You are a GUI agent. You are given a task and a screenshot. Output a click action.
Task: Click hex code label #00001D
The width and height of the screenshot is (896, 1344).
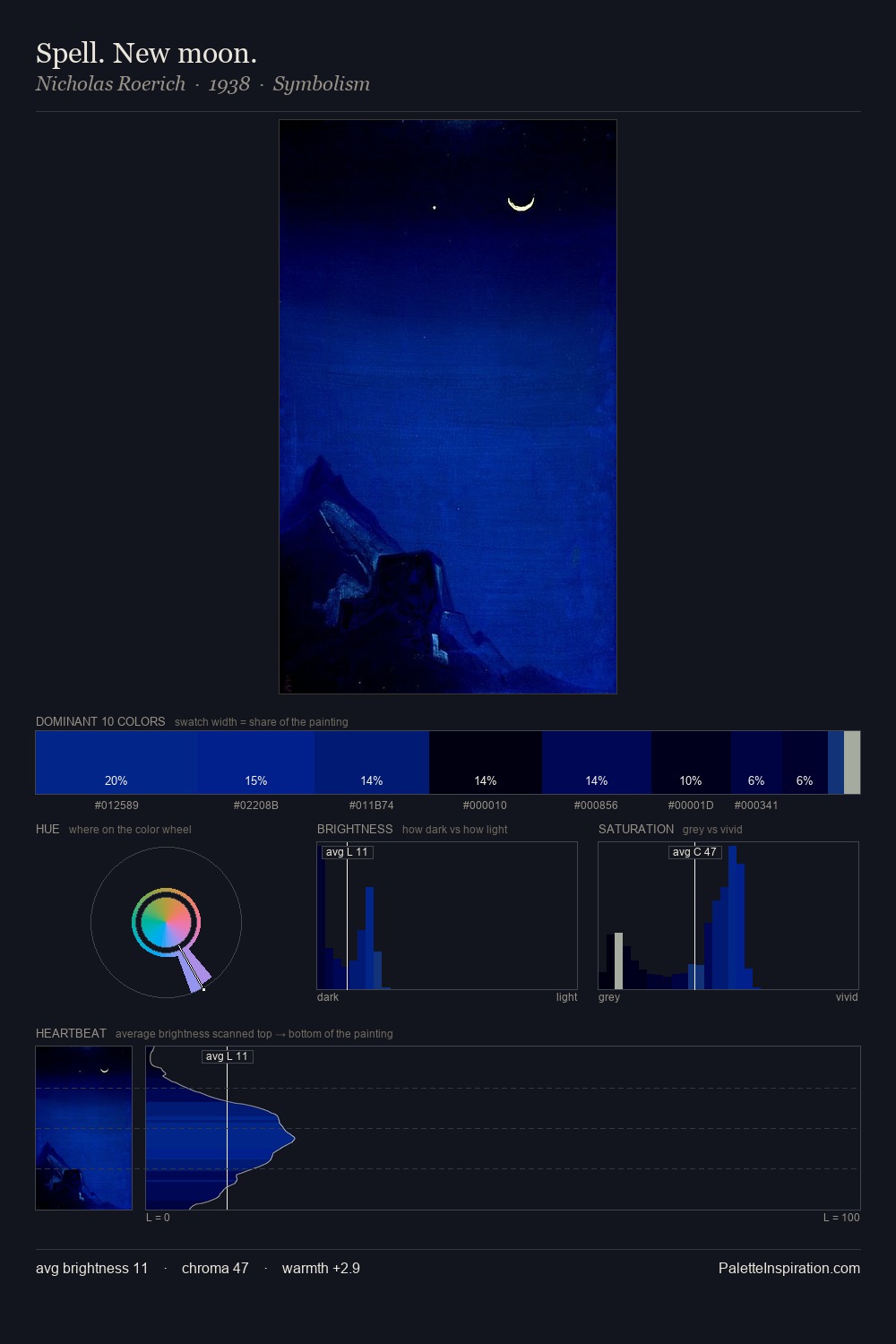[x=691, y=806]
